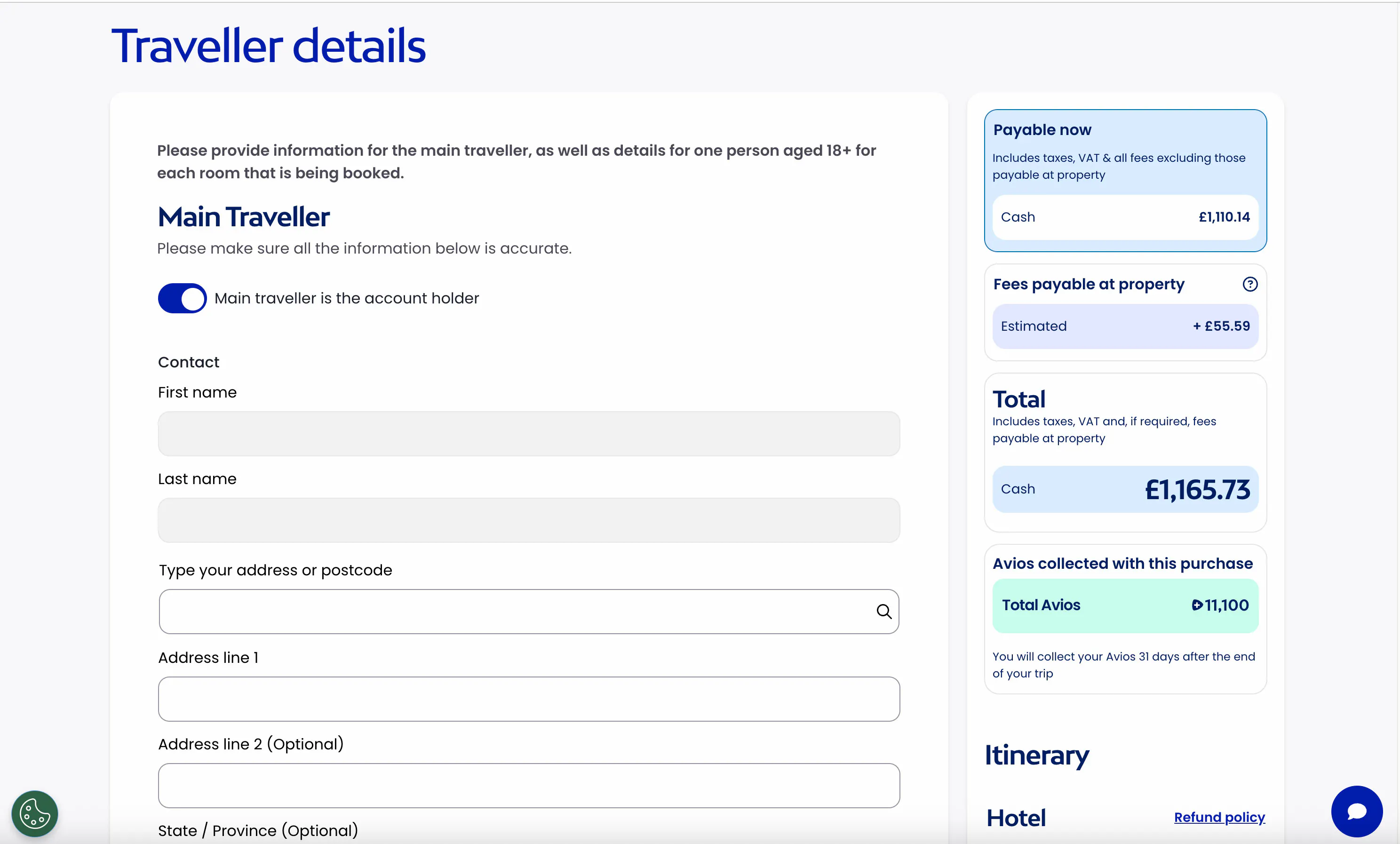Focus the Last name field

pos(528,520)
